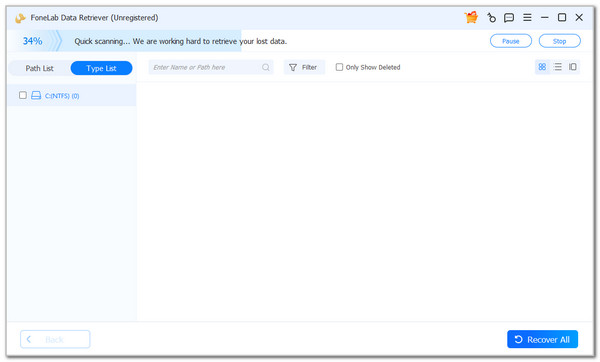The image size is (600, 362).
Task: Stop the scanning process
Action: (559, 41)
